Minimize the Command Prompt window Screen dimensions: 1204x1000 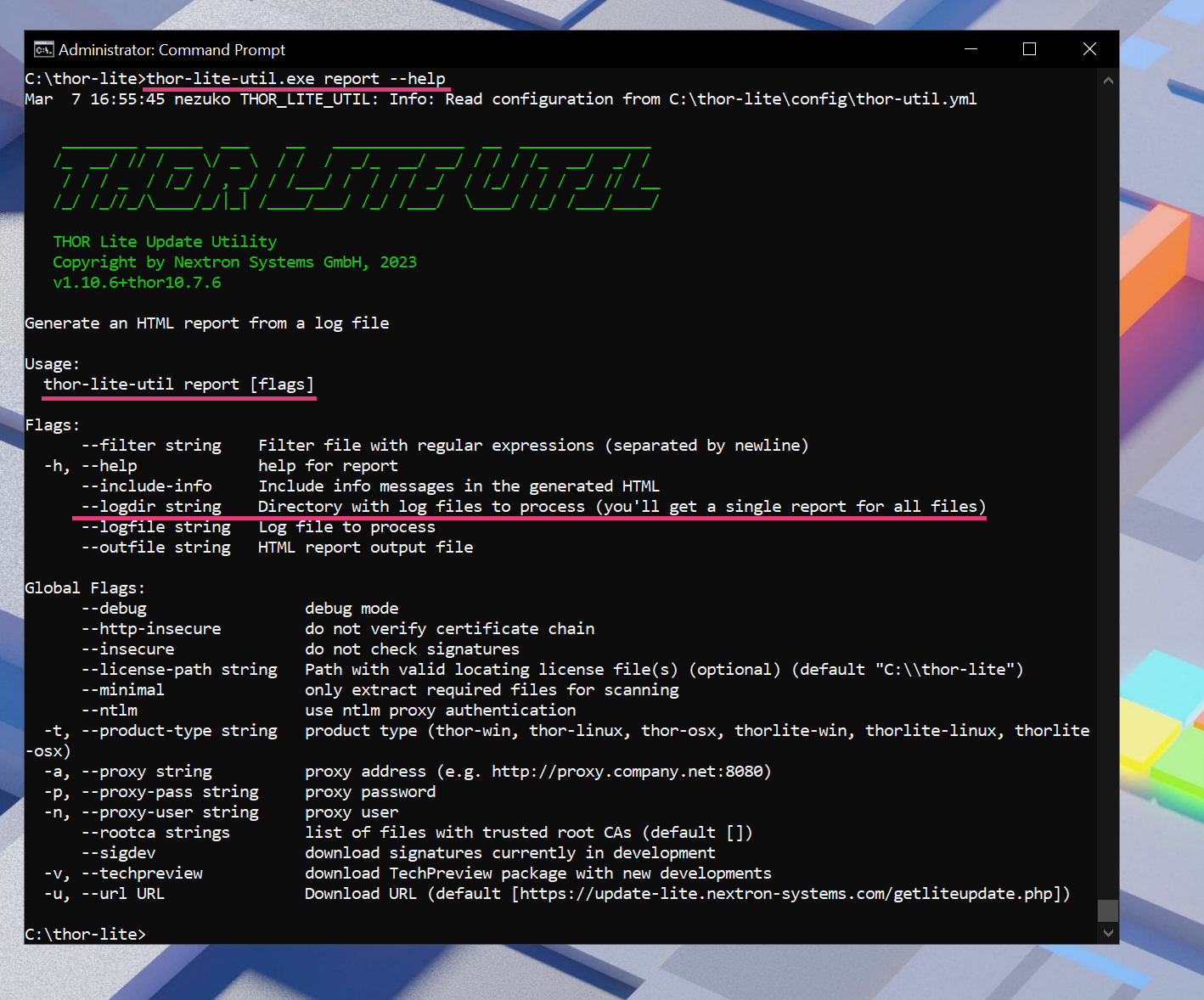pos(971,49)
